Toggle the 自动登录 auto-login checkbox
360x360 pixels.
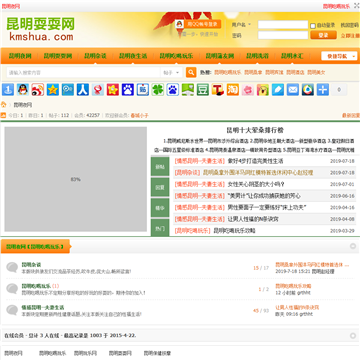pyautogui.click(x=313, y=26)
